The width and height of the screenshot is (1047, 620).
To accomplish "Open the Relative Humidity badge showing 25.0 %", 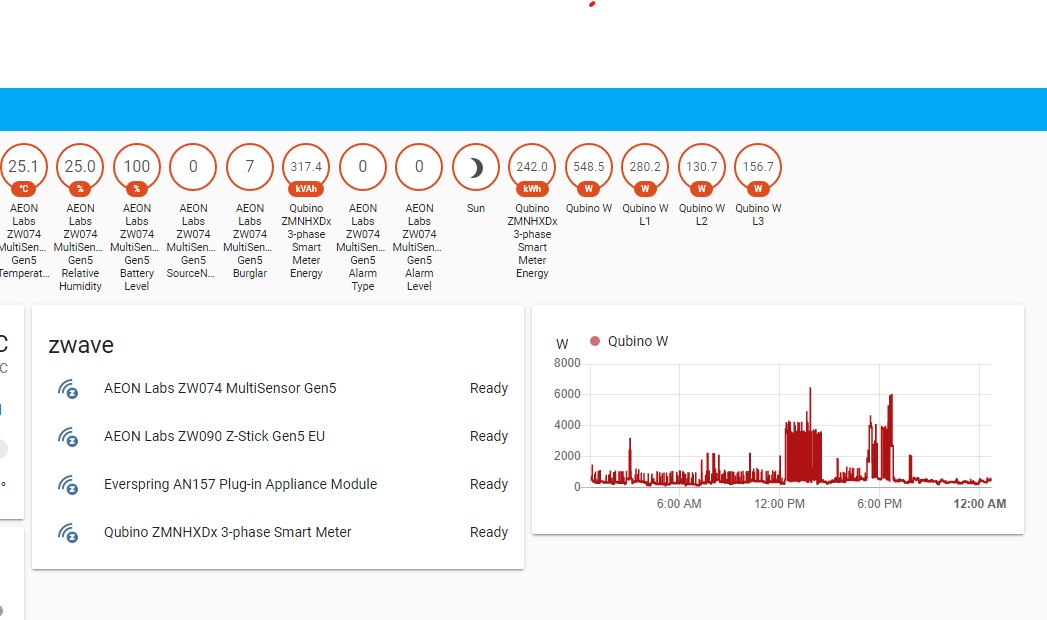I will (x=80, y=168).
